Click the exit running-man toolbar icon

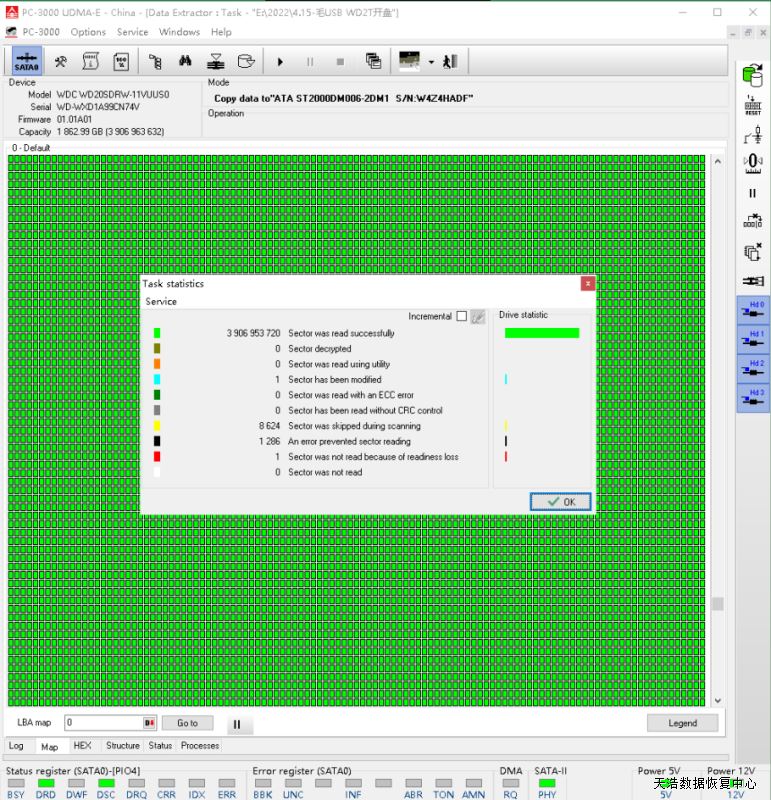(x=450, y=61)
